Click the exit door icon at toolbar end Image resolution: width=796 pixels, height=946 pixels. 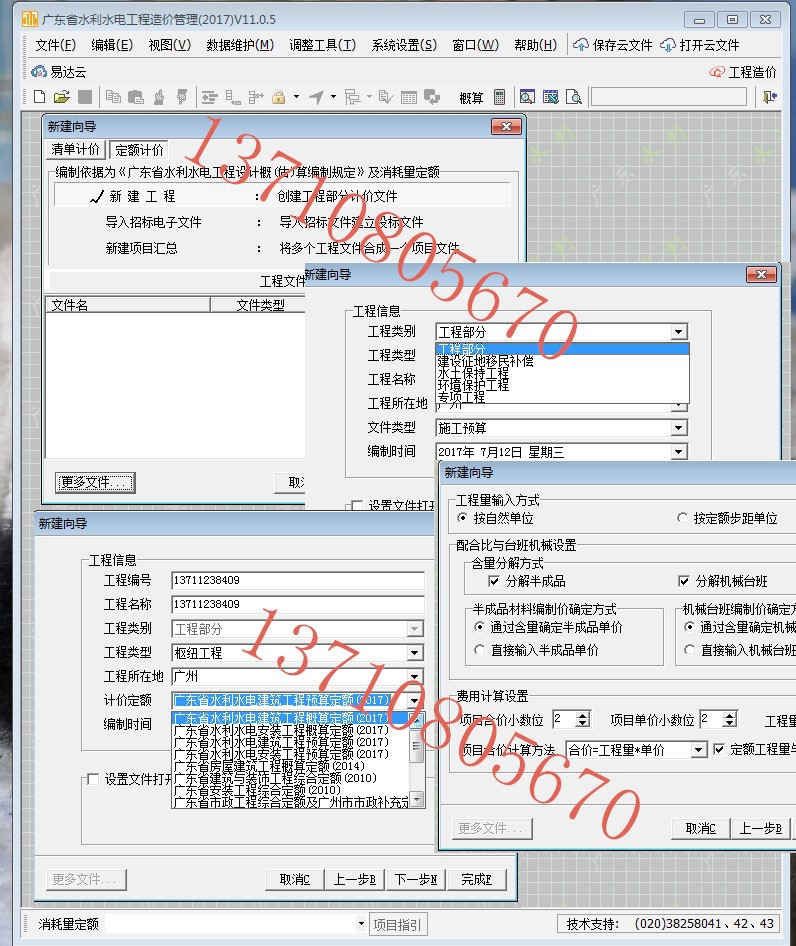click(x=769, y=97)
